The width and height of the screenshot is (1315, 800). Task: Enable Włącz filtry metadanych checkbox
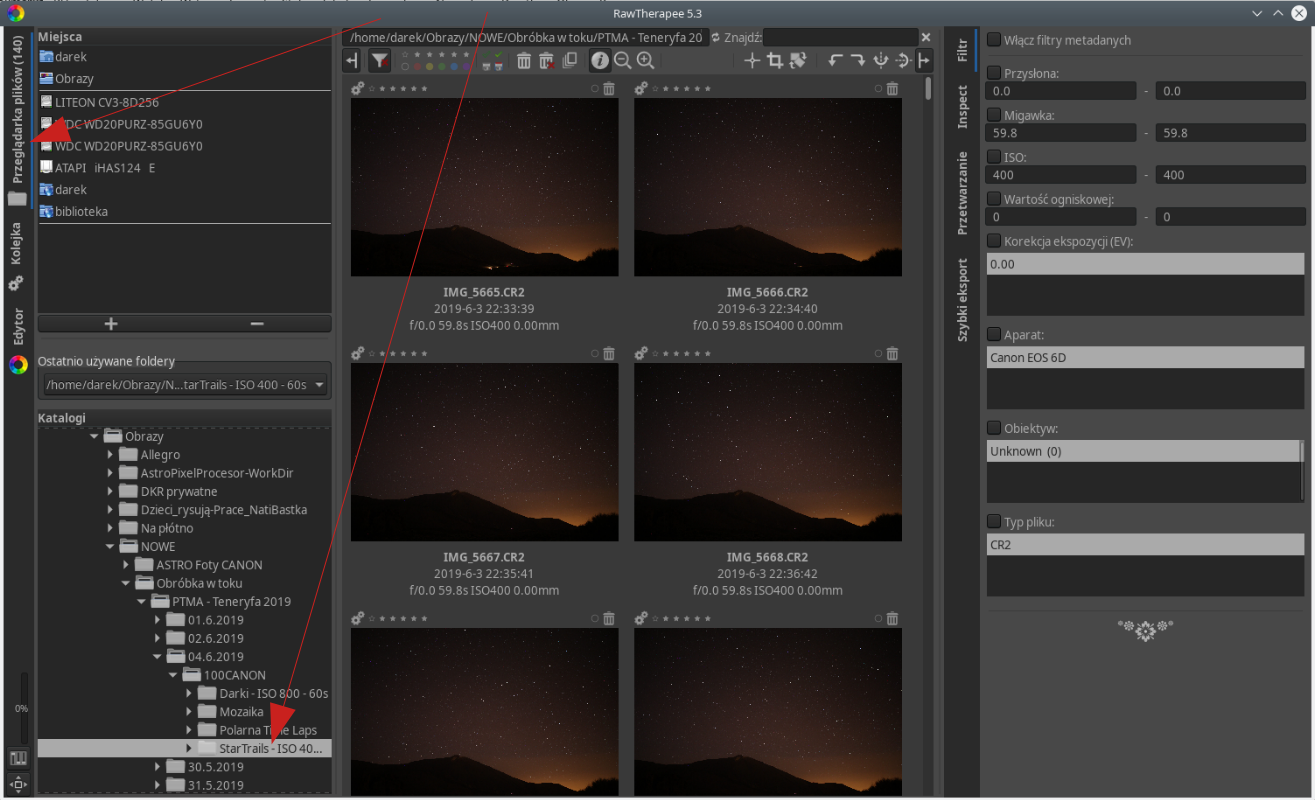tap(994, 40)
